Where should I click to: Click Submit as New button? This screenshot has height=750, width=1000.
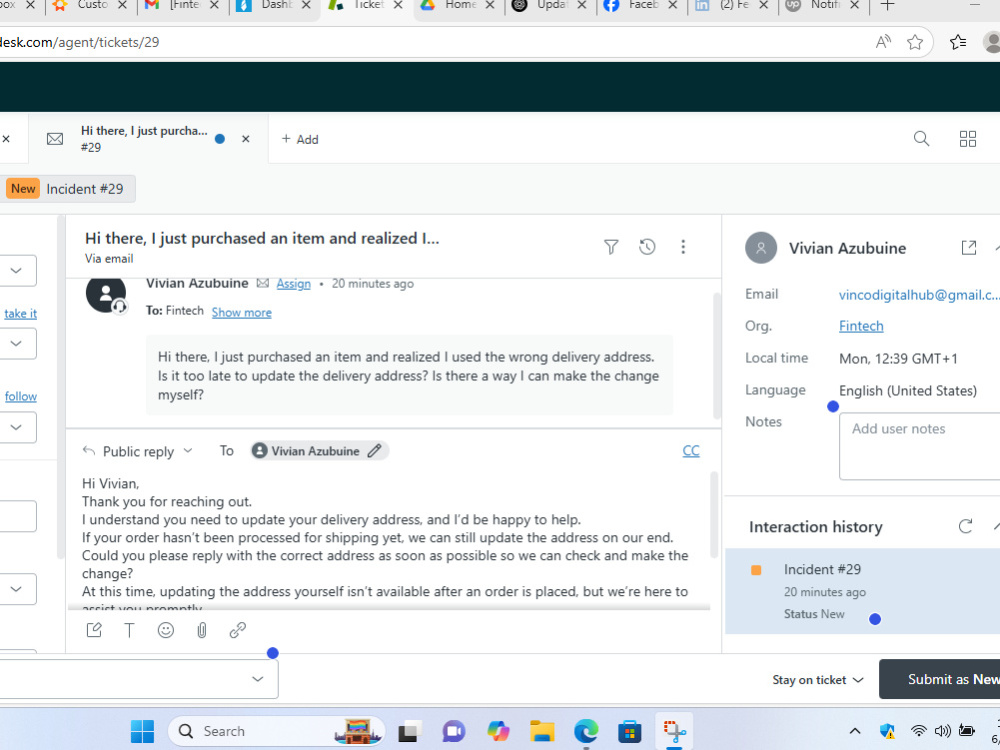click(939, 679)
